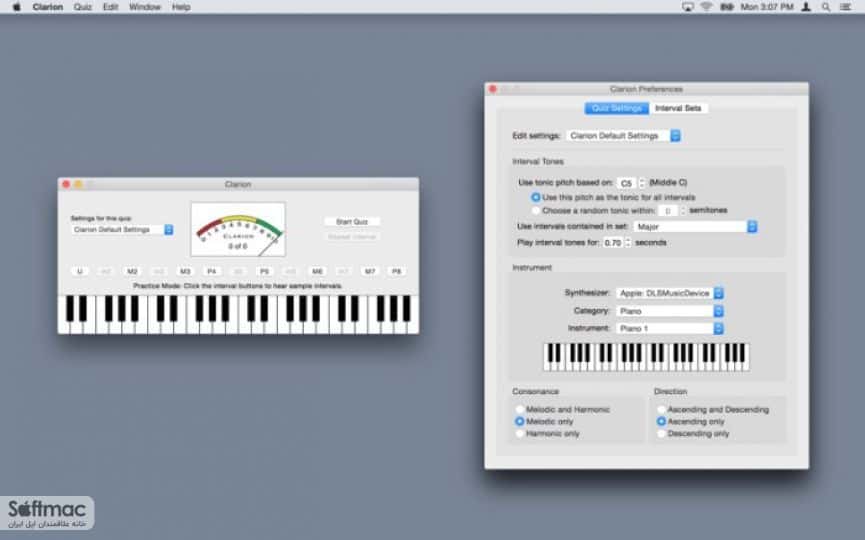
Task: Open Notification Center icon
Action: pos(845,7)
